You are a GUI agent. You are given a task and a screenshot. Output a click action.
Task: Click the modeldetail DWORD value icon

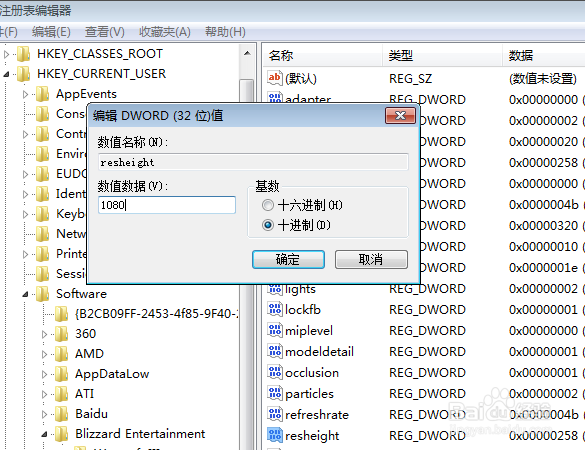(x=275, y=351)
